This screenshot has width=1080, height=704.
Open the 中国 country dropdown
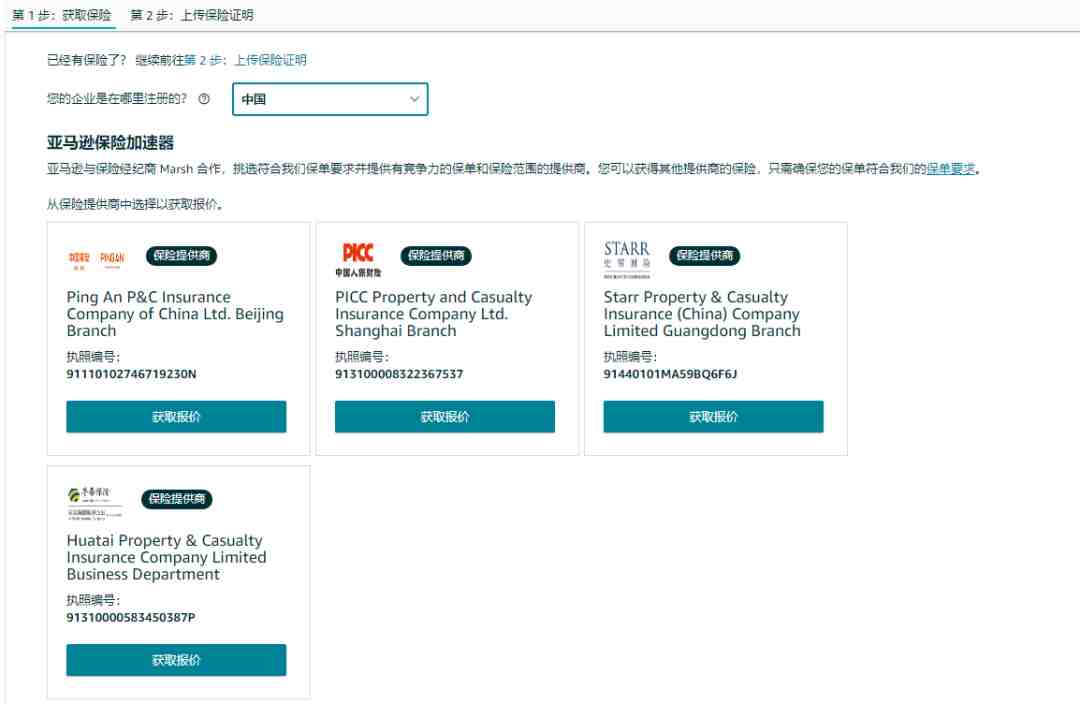tap(330, 99)
